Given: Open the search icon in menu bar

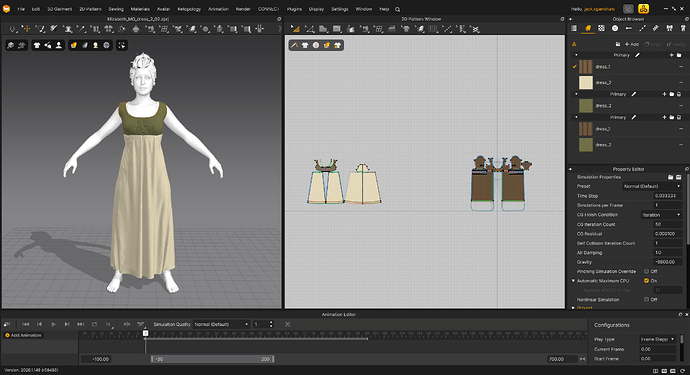Looking at the screenshot, I should (x=397, y=9).
